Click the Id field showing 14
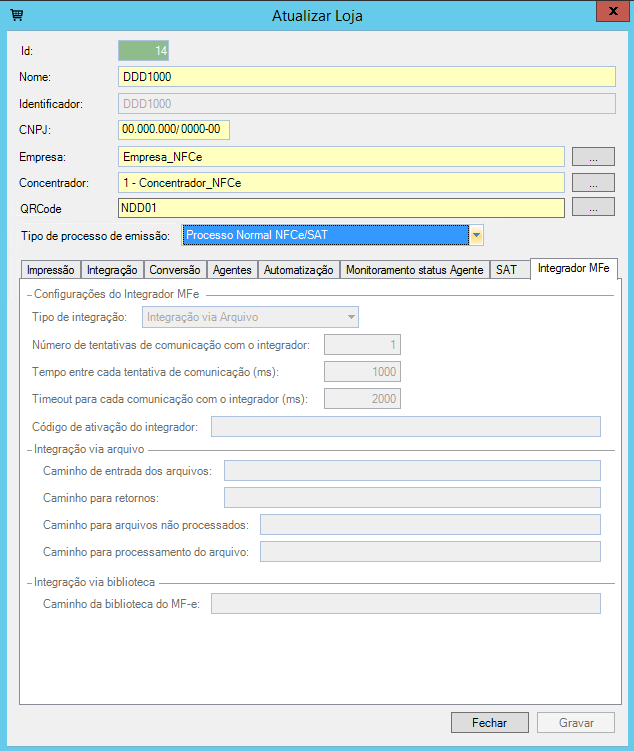The width and height of the screenshot is (634, 751). coord(144,51)
